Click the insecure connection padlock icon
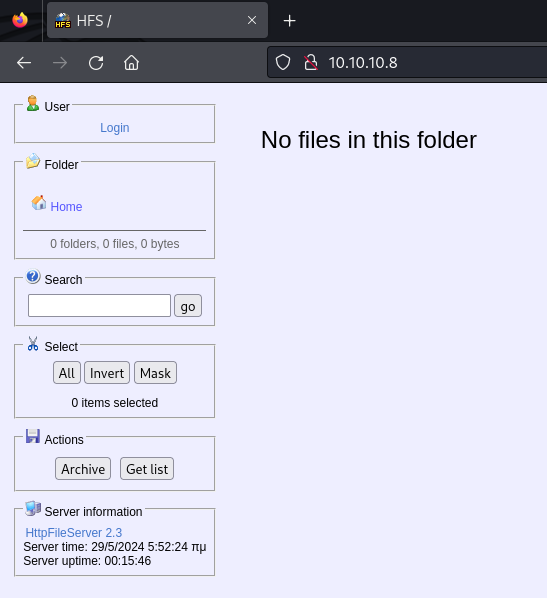 [311, 62]
